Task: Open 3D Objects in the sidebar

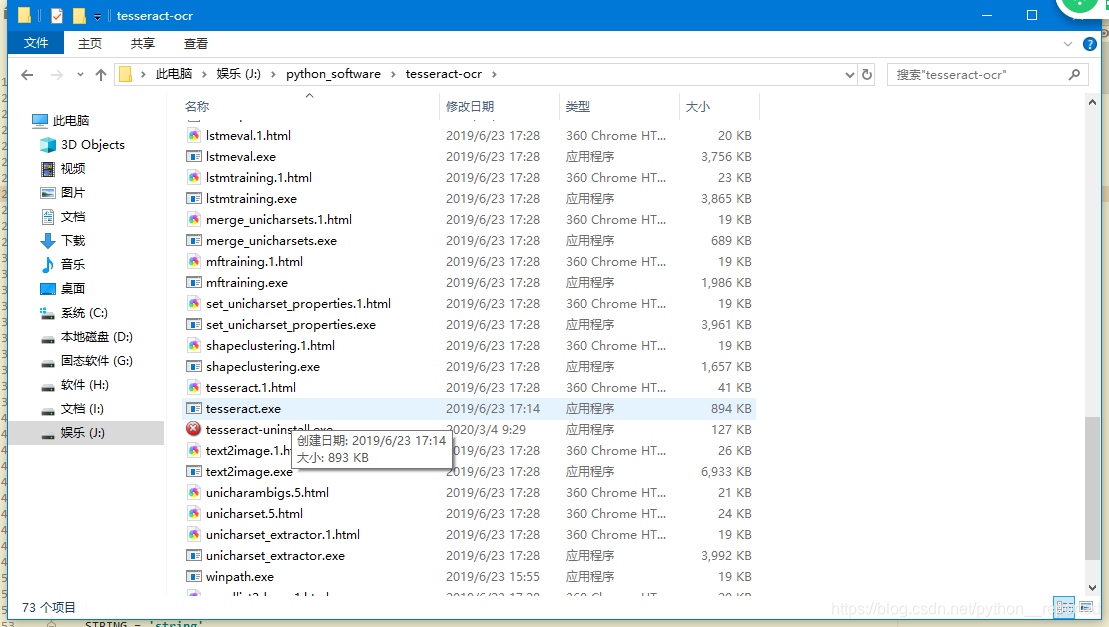Action: pos(83,145)
